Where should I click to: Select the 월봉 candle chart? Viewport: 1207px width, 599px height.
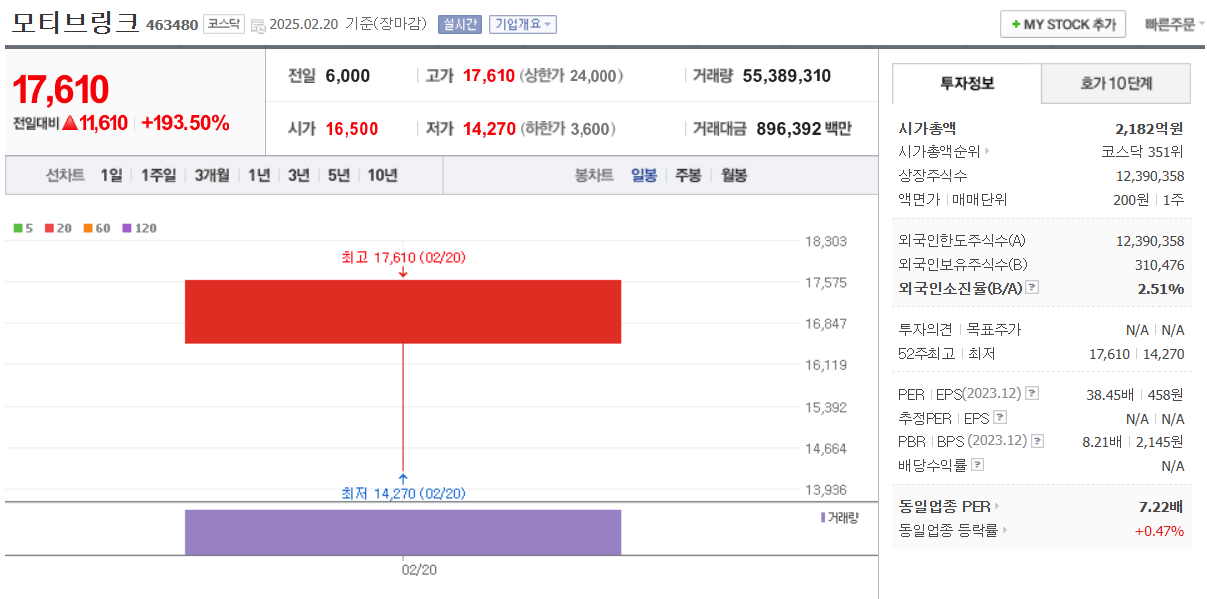coord(734,175)
